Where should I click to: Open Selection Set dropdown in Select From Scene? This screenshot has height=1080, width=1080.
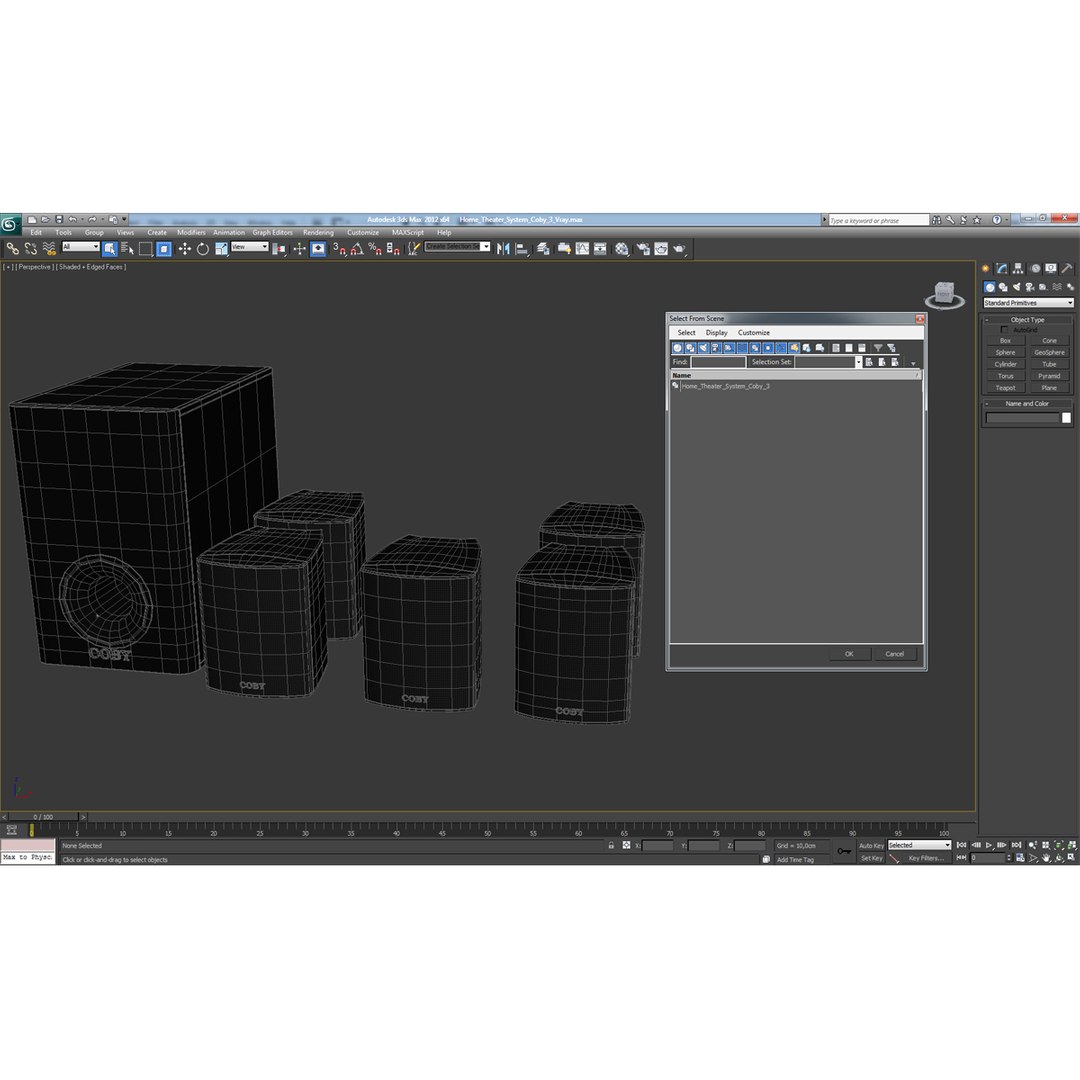click(858, 362)
